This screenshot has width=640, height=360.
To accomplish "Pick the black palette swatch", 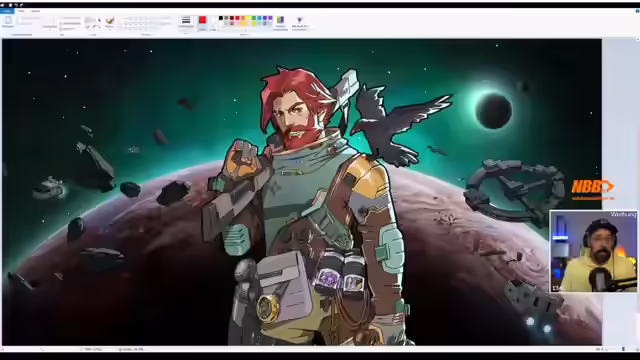I will point(221,18).
